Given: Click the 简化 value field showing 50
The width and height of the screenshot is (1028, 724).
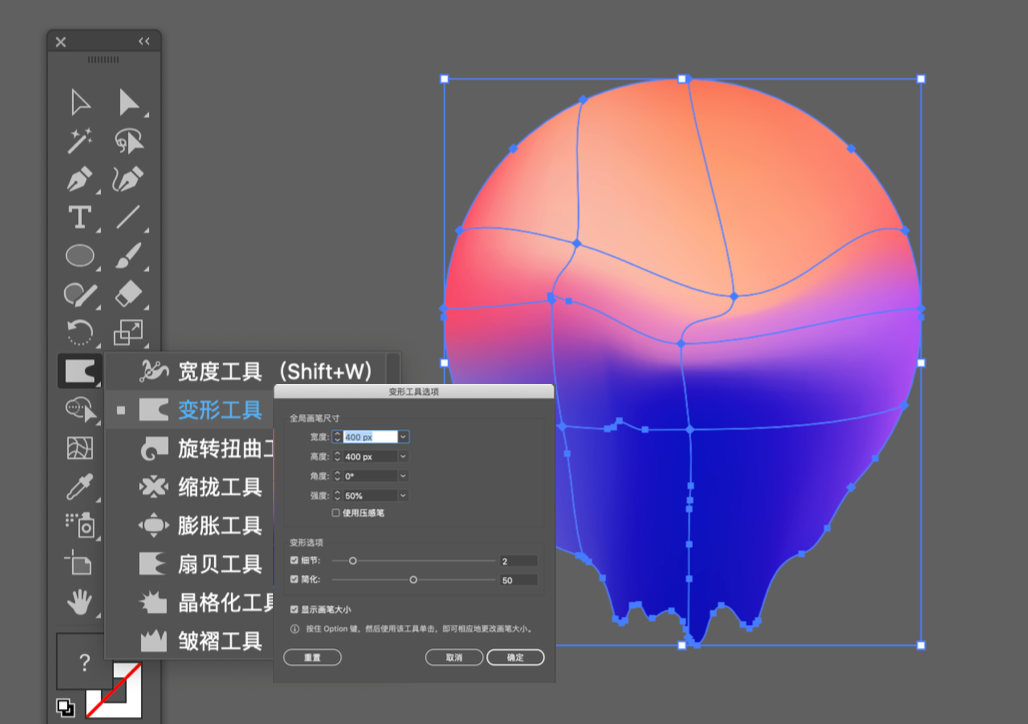Looking at the screenshot, I should (519, 580).
